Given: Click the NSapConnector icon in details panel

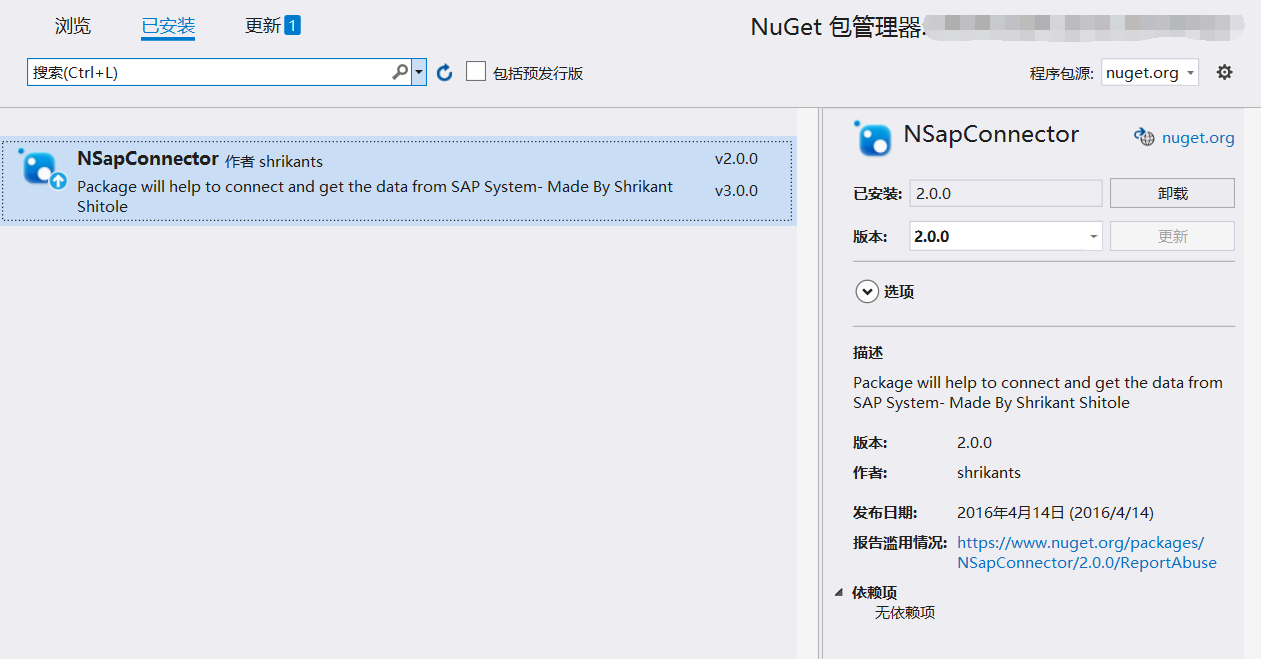Looking at the screenshot, I should [x=874, y=138].
